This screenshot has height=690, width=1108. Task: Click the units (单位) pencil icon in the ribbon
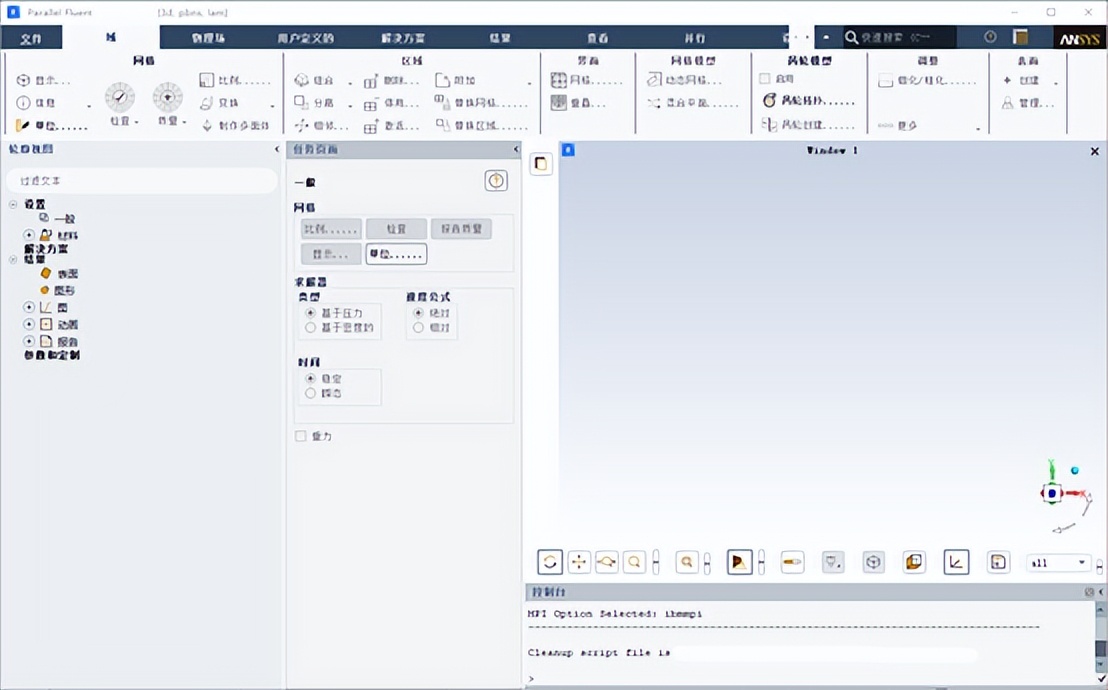[x=22, y=124]
